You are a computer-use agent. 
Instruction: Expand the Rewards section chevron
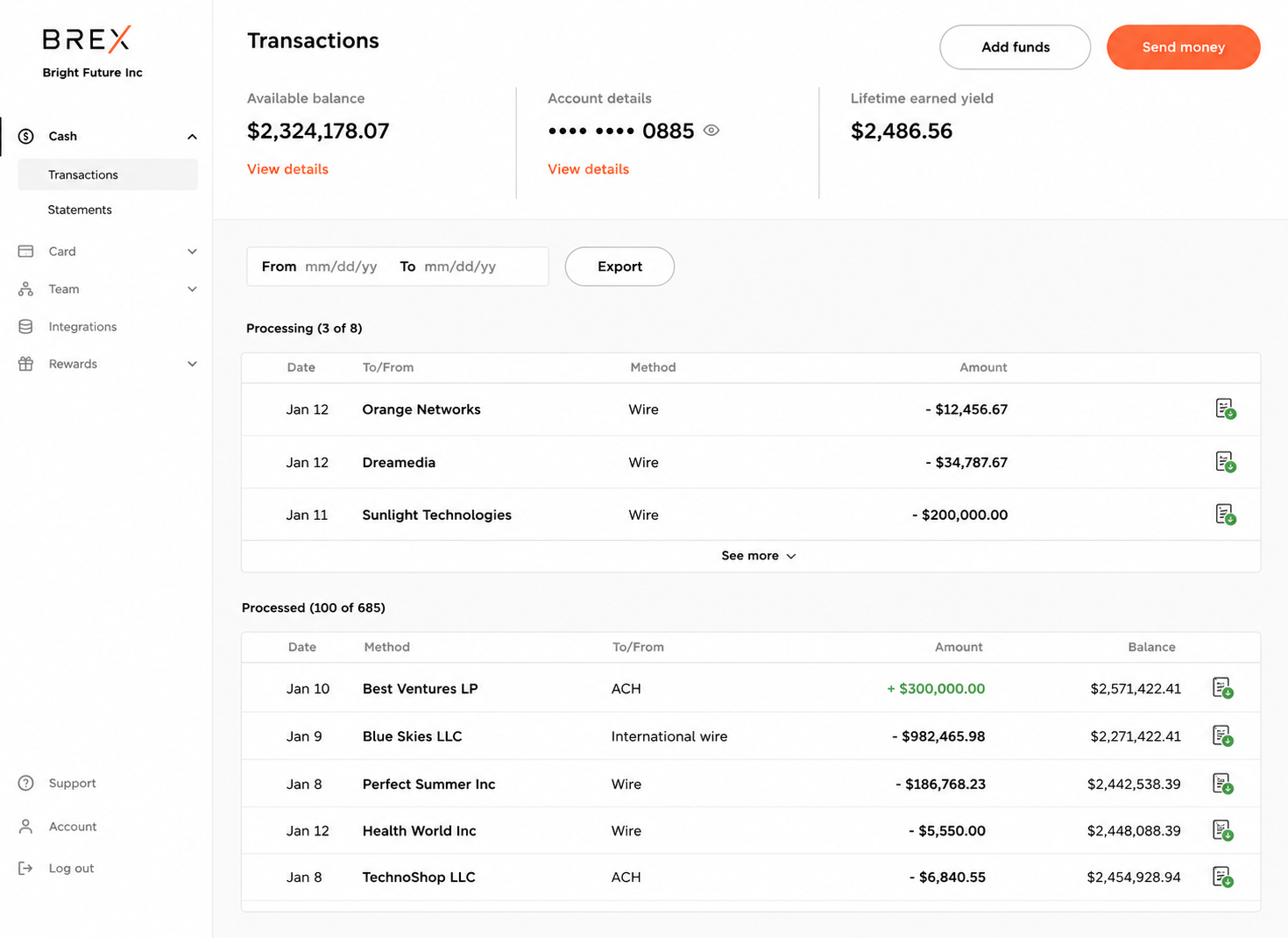[x=192, y=364]
